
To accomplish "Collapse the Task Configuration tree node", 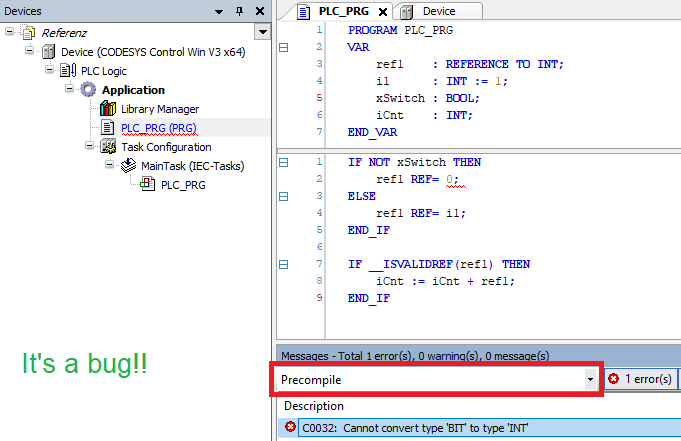I will tap(92, 147).
